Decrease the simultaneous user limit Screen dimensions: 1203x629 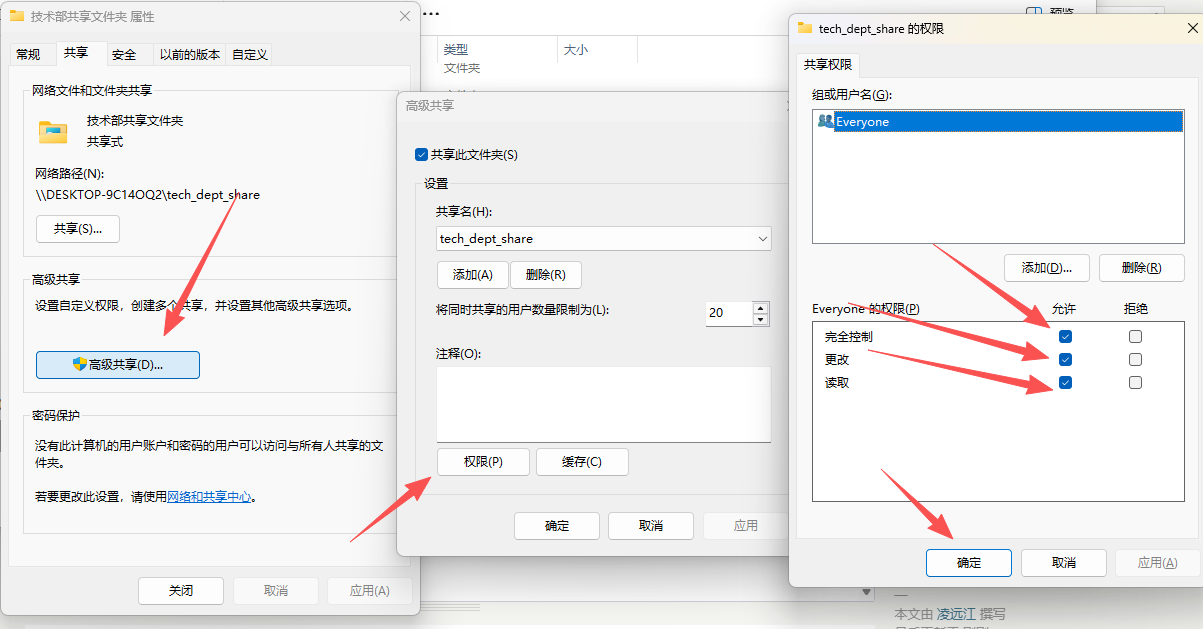(x=761, y=320)
